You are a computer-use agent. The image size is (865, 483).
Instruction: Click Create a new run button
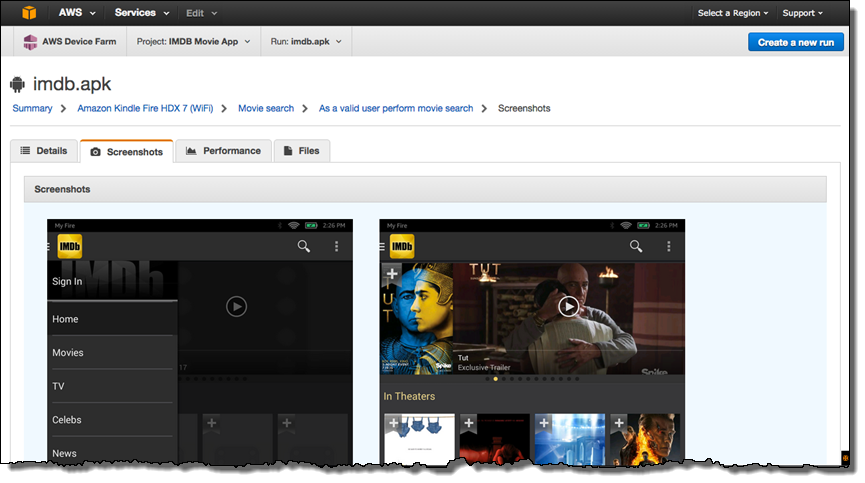click(x=794, y=42)
